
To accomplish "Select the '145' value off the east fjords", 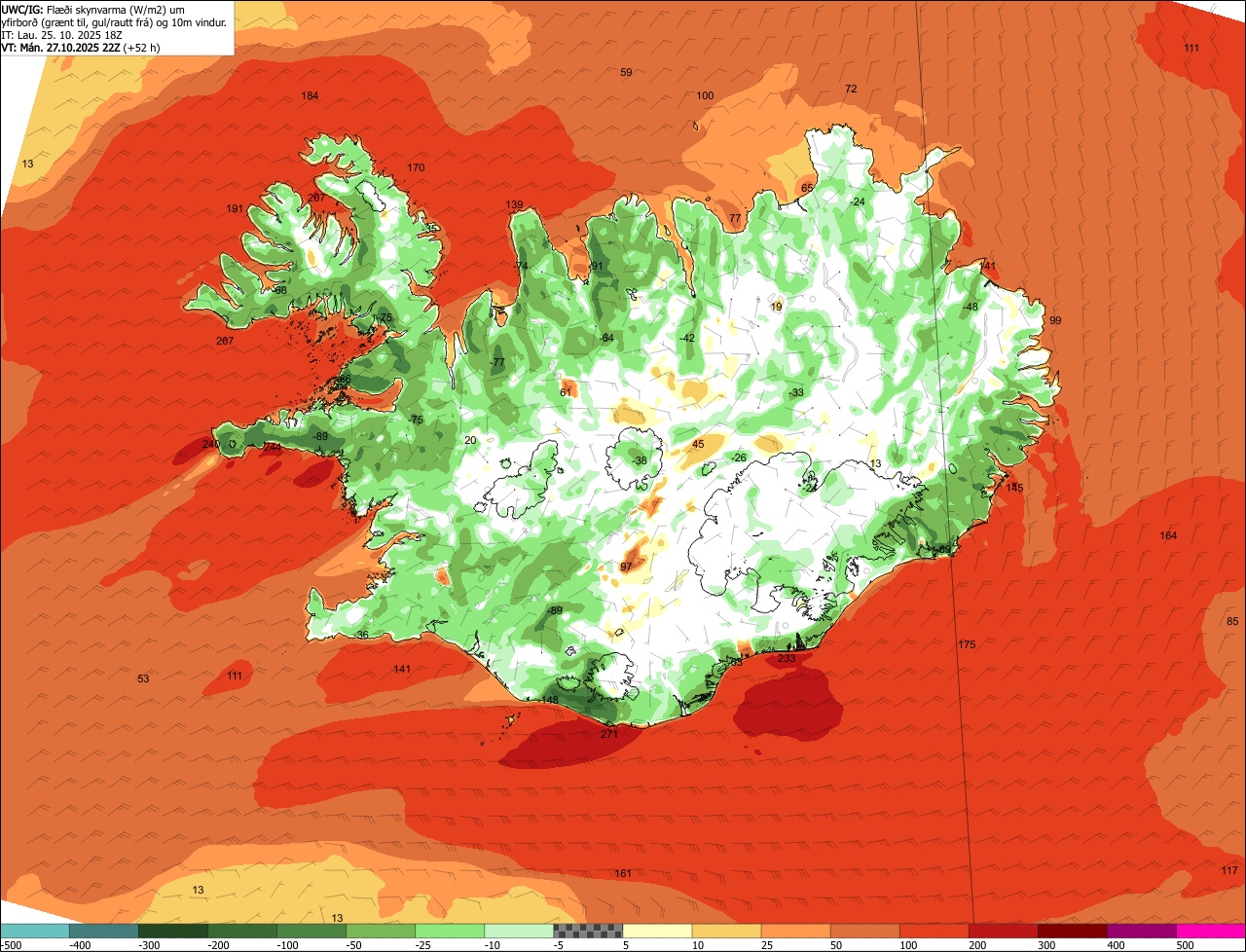I will click(x=1015, y=488).
